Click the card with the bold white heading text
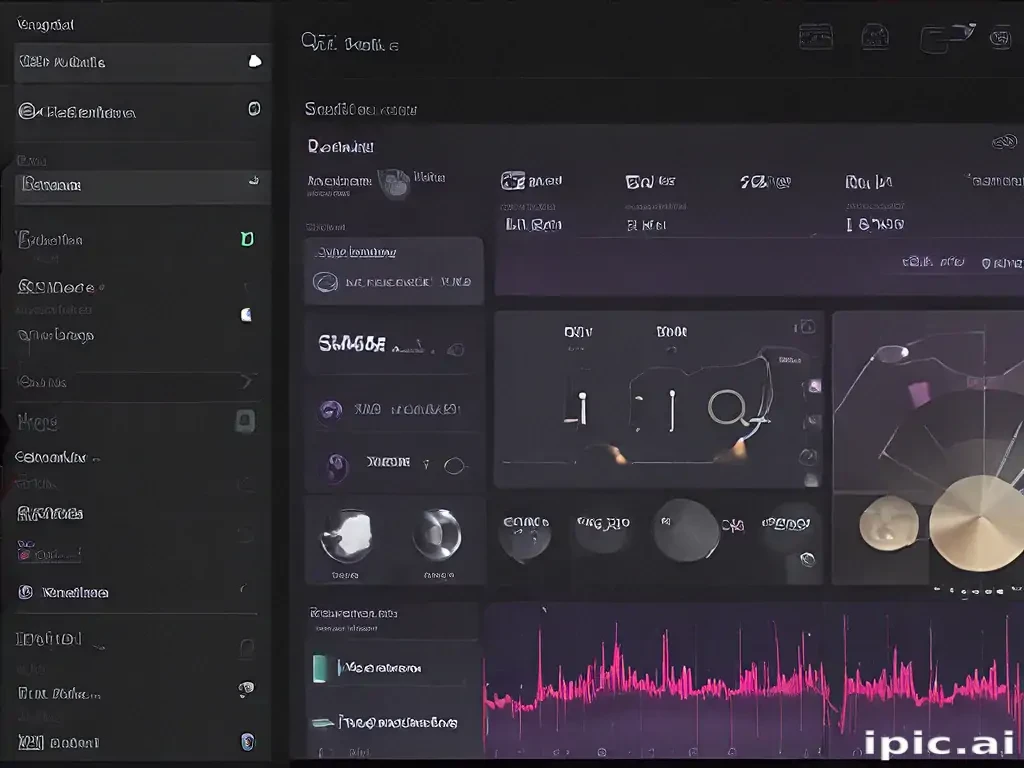This screenshot has height=768, width=1024. pos(393,344)
